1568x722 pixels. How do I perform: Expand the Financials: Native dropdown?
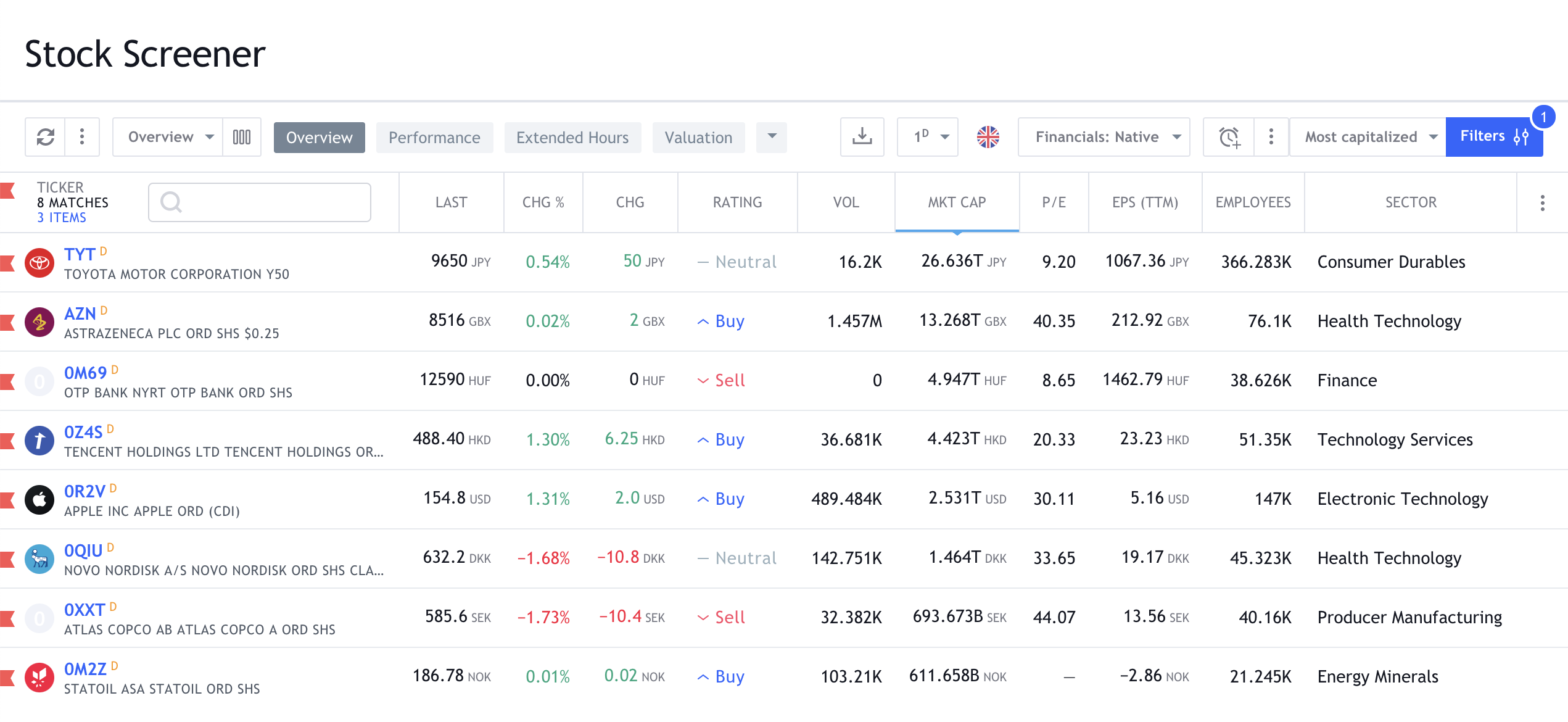click(x=1104, y=137)
